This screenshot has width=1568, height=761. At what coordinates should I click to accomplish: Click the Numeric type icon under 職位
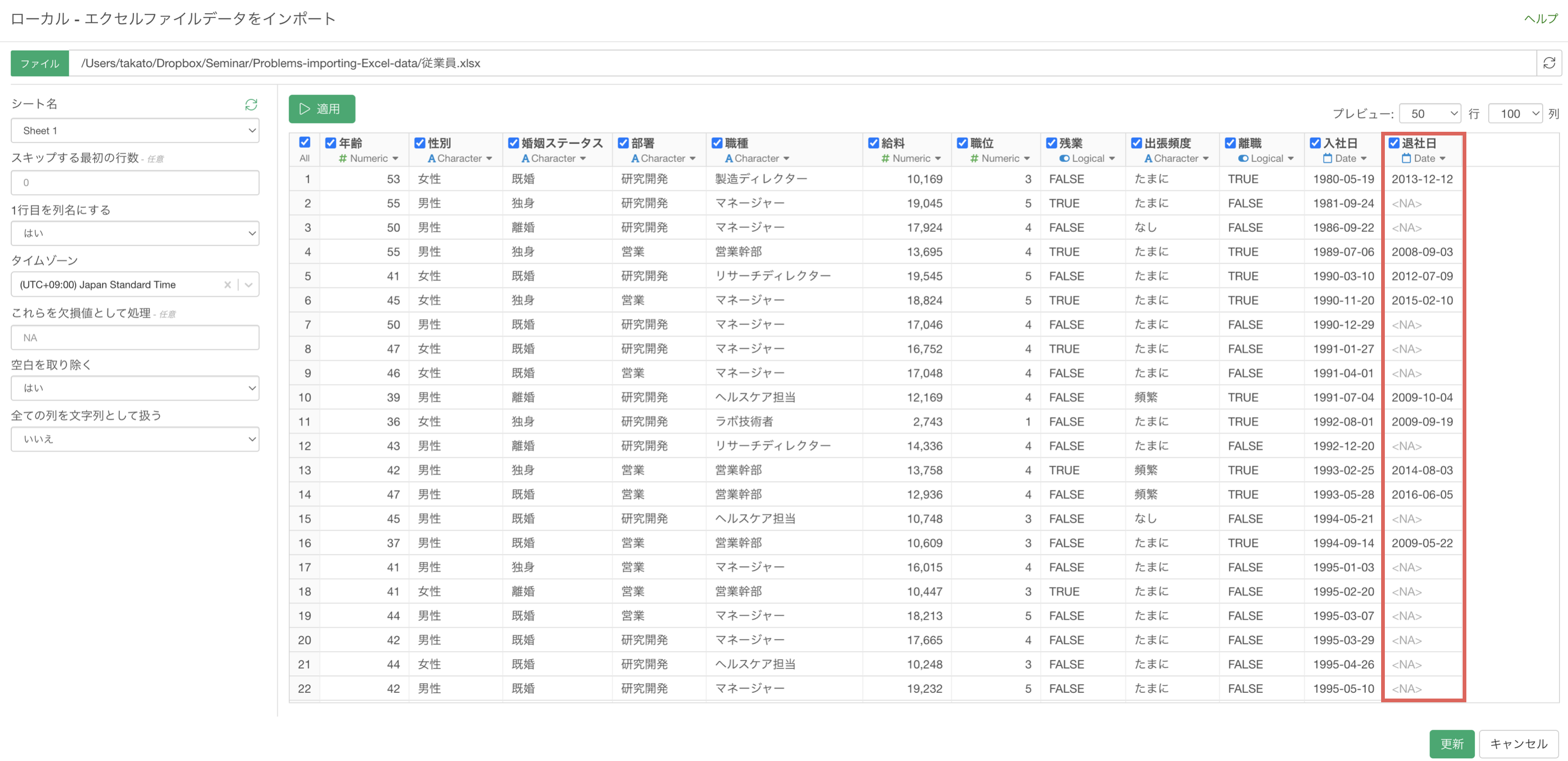point(974,158)
